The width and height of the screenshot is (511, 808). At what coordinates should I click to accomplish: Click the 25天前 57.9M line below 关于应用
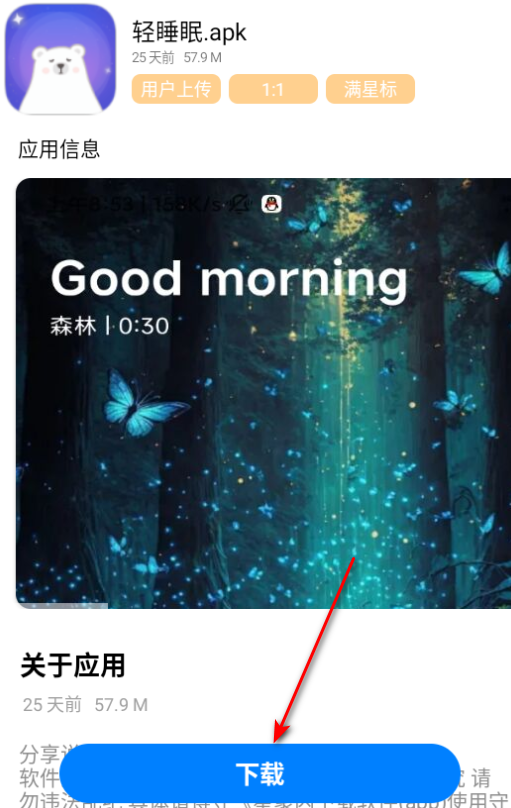click(x=85, y=704)
